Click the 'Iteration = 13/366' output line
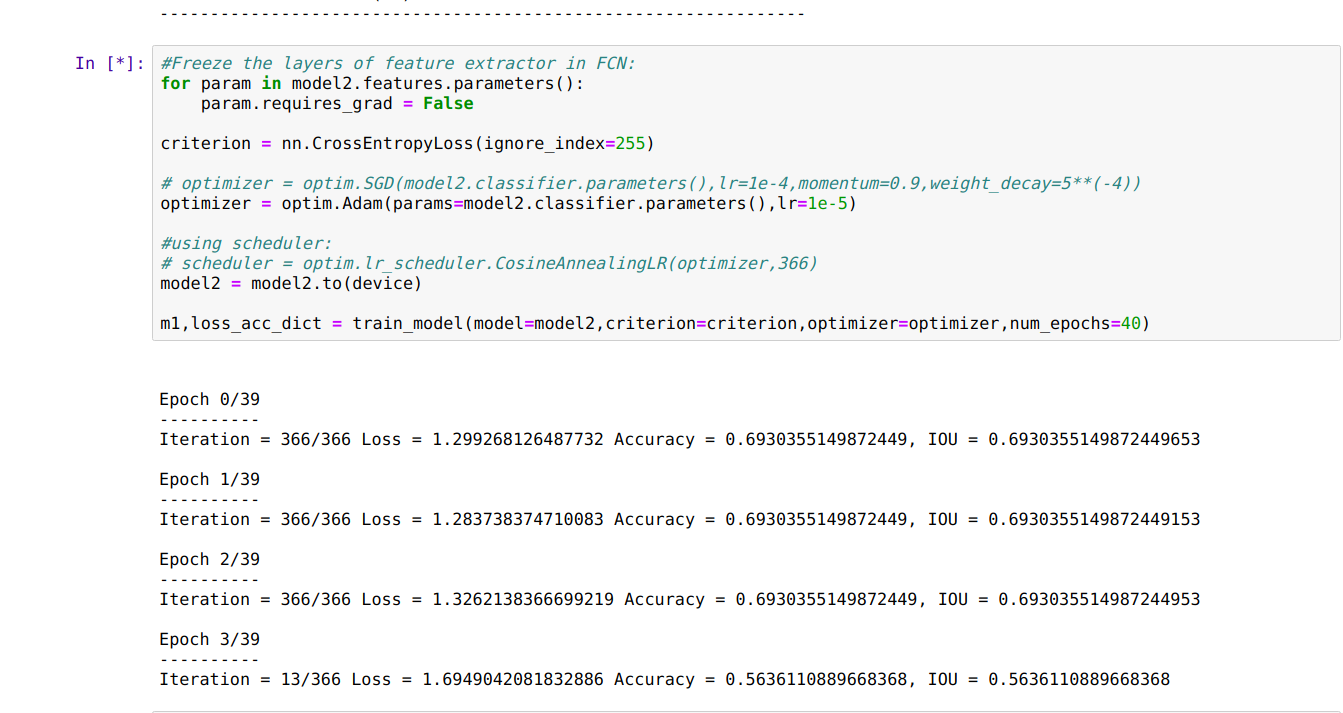 point(665,679)
